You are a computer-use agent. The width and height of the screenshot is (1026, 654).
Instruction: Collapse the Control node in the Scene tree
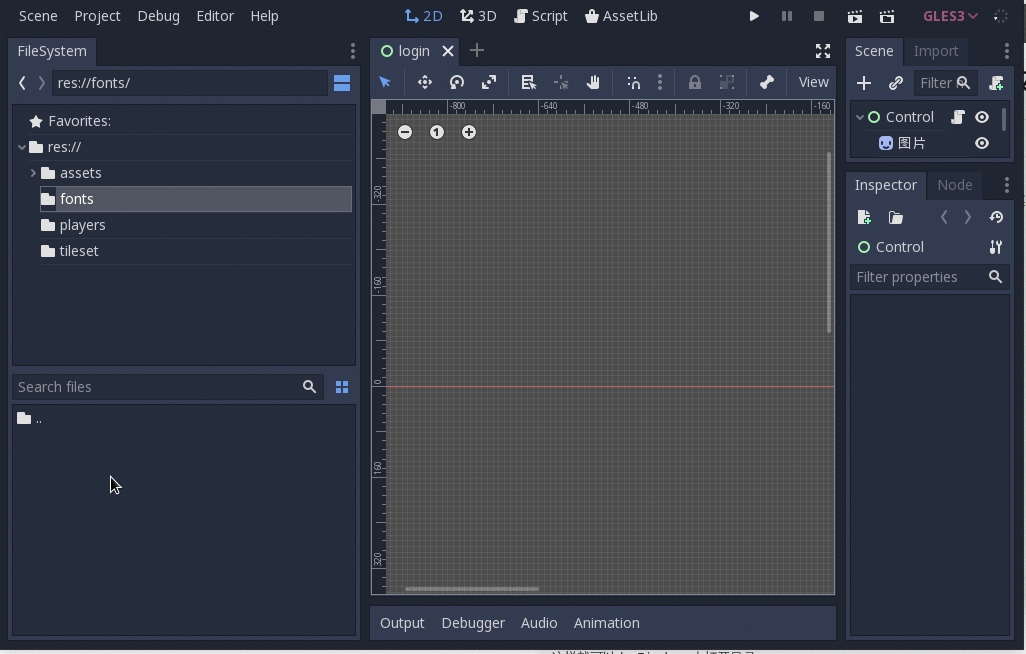860,117
